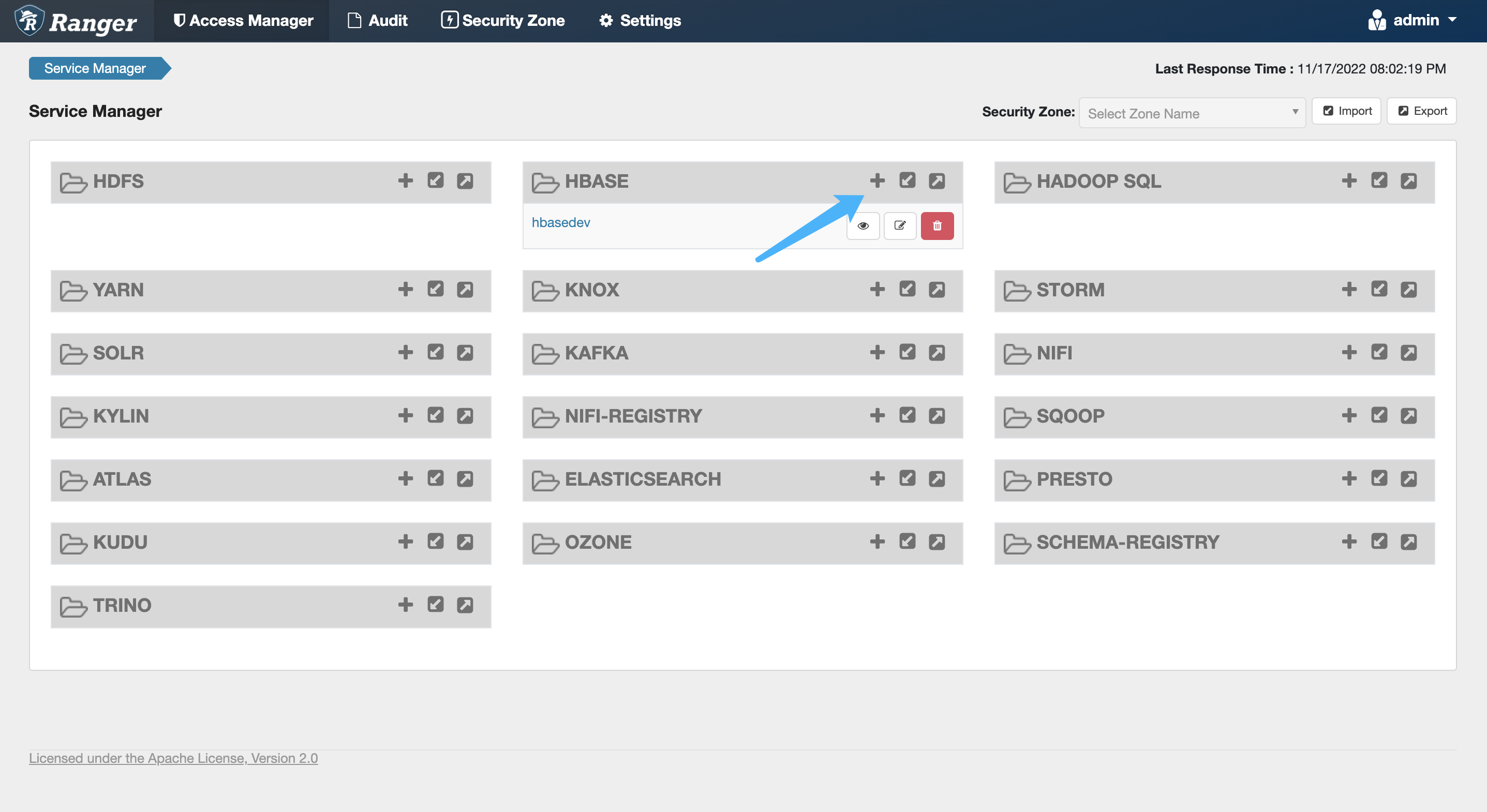
Task: Export TRINO policies
Action: [x=465, y=605]
